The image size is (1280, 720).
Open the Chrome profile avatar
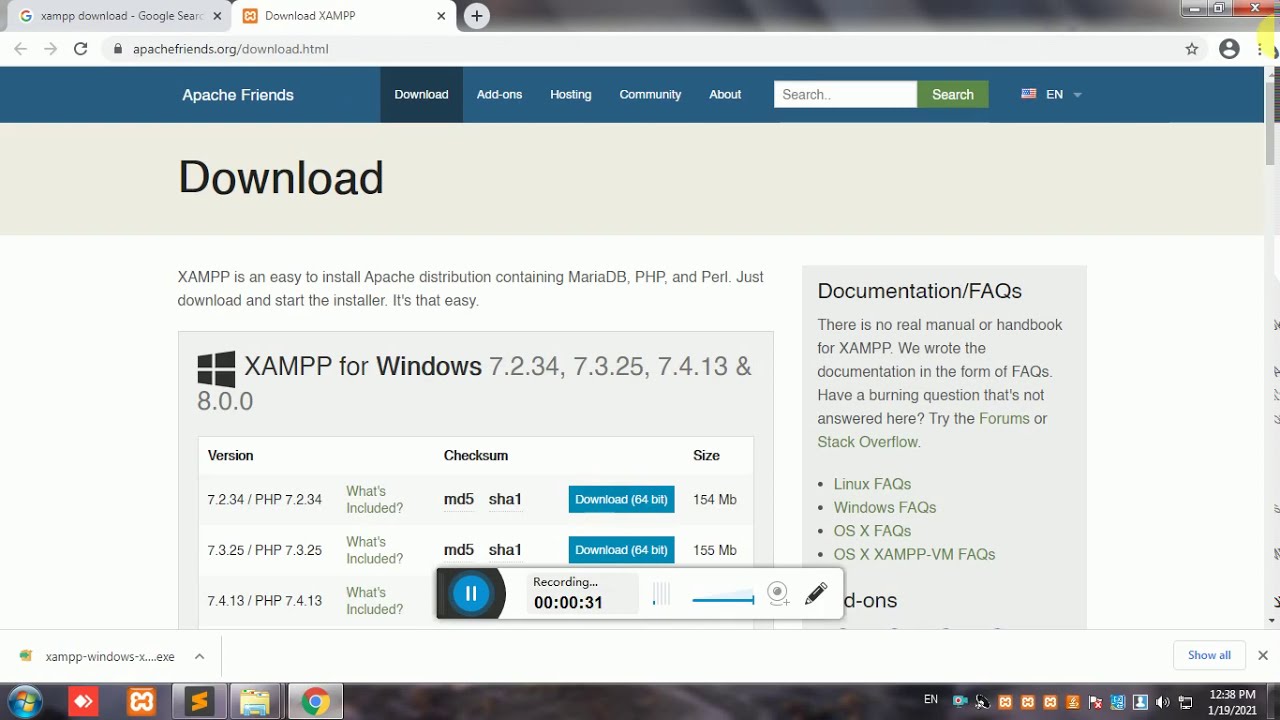1229,48
